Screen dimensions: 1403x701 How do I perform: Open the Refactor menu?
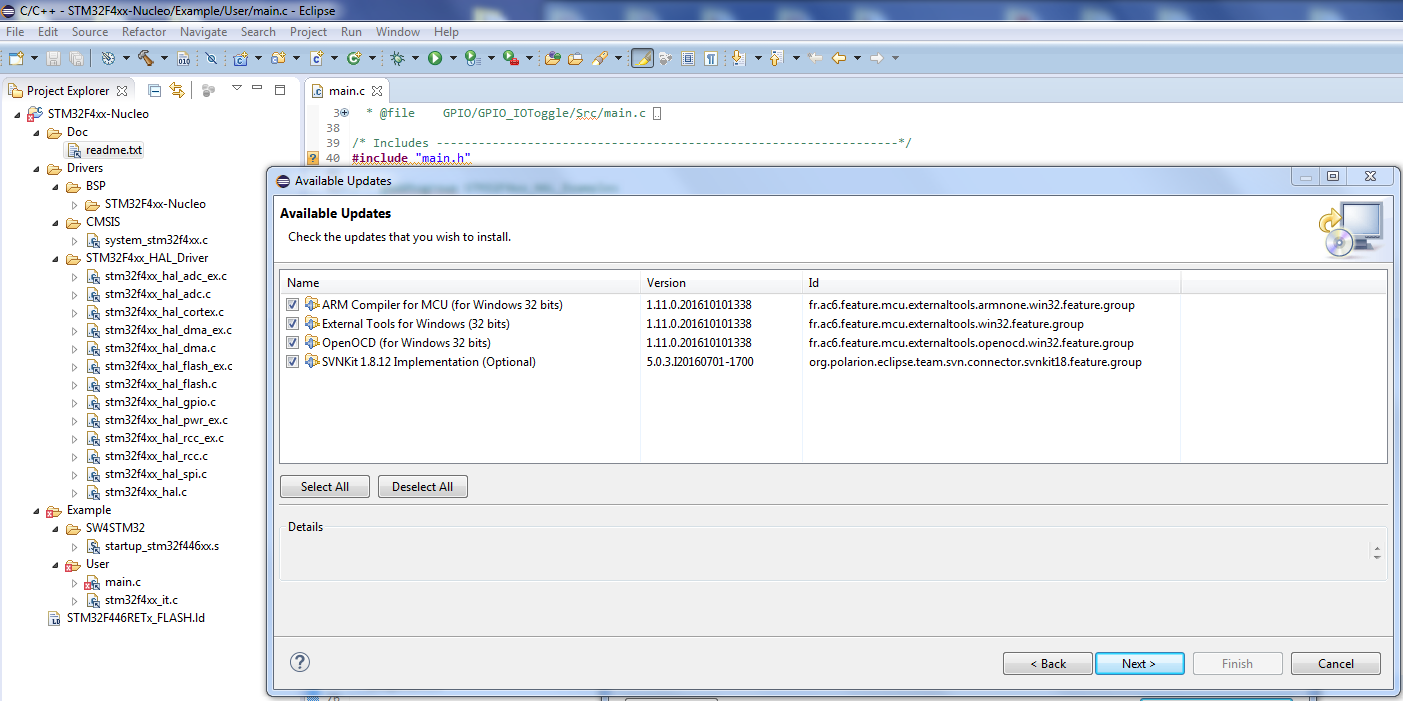coord(144,32)
